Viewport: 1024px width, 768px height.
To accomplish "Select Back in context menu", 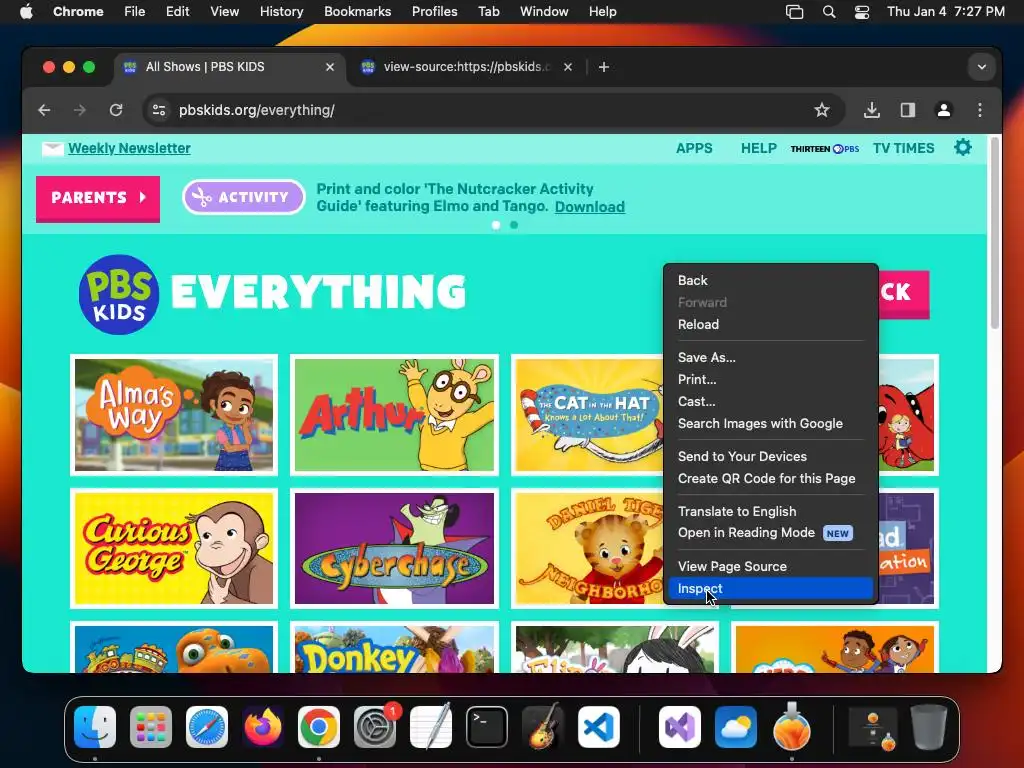I will pyautogui.click(x=771, y=280).
